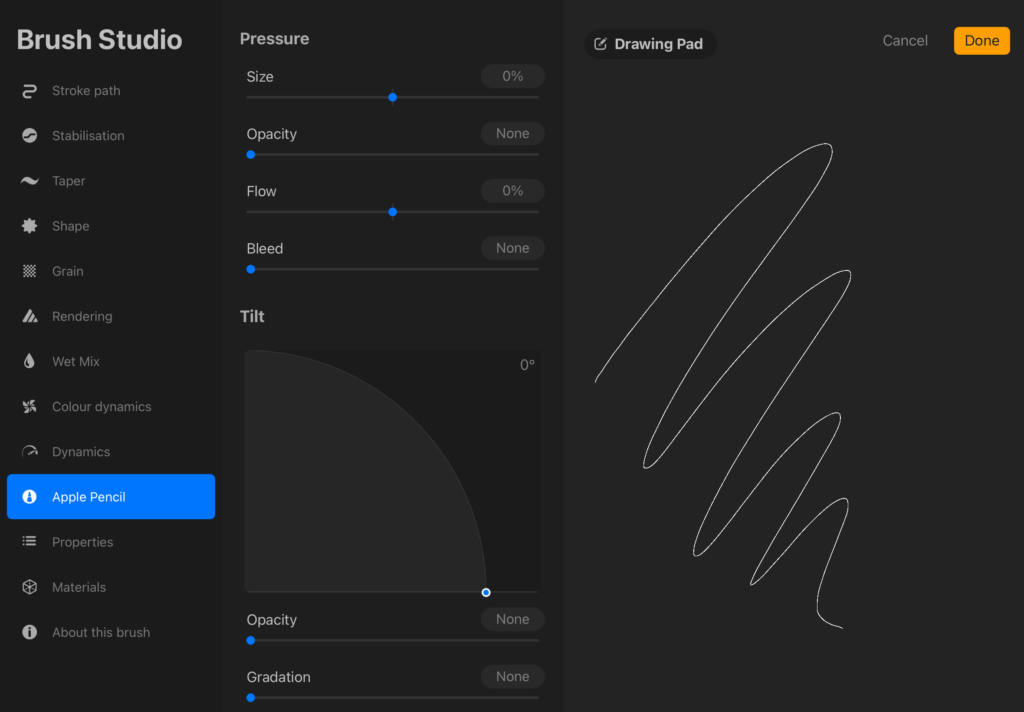Click the Shape starburst icon
The width and height of the screenshot is (1024, 712).
tap(29, 226)
